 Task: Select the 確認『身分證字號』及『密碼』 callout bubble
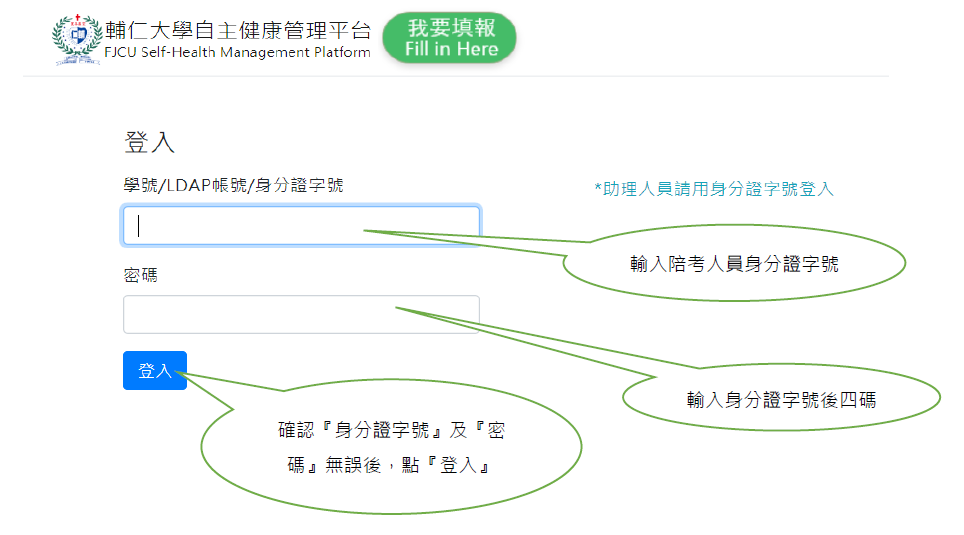pos(392,447)
